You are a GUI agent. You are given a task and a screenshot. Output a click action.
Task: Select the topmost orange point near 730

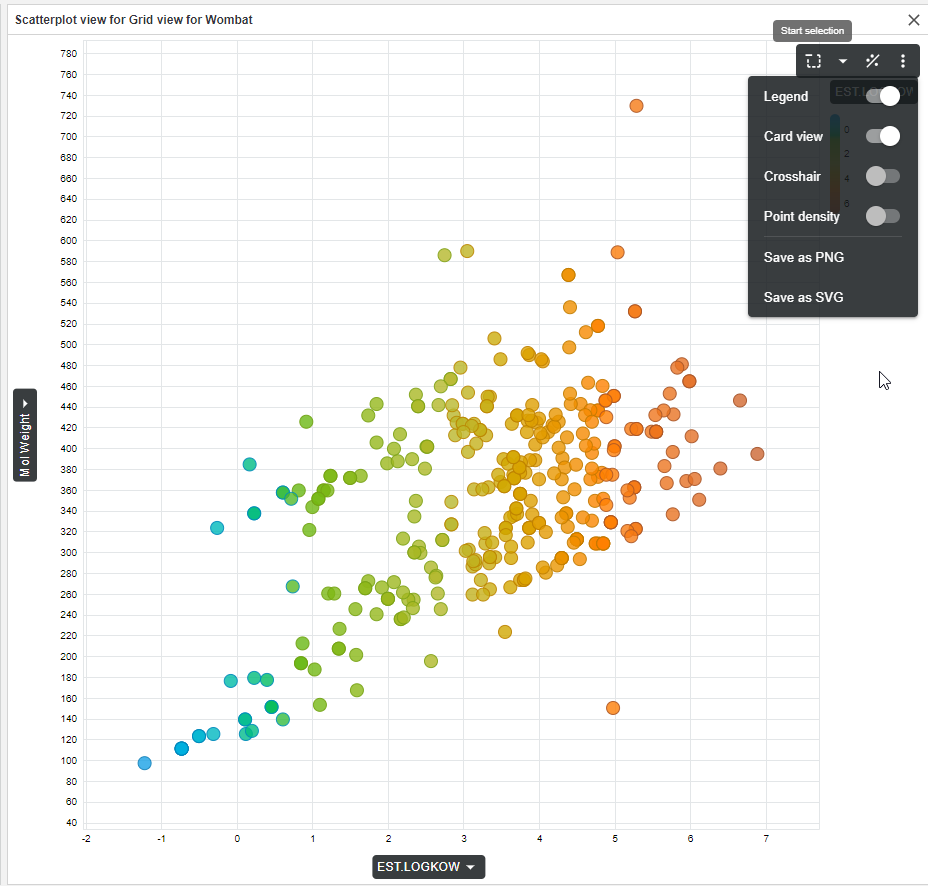click(636, 106)
